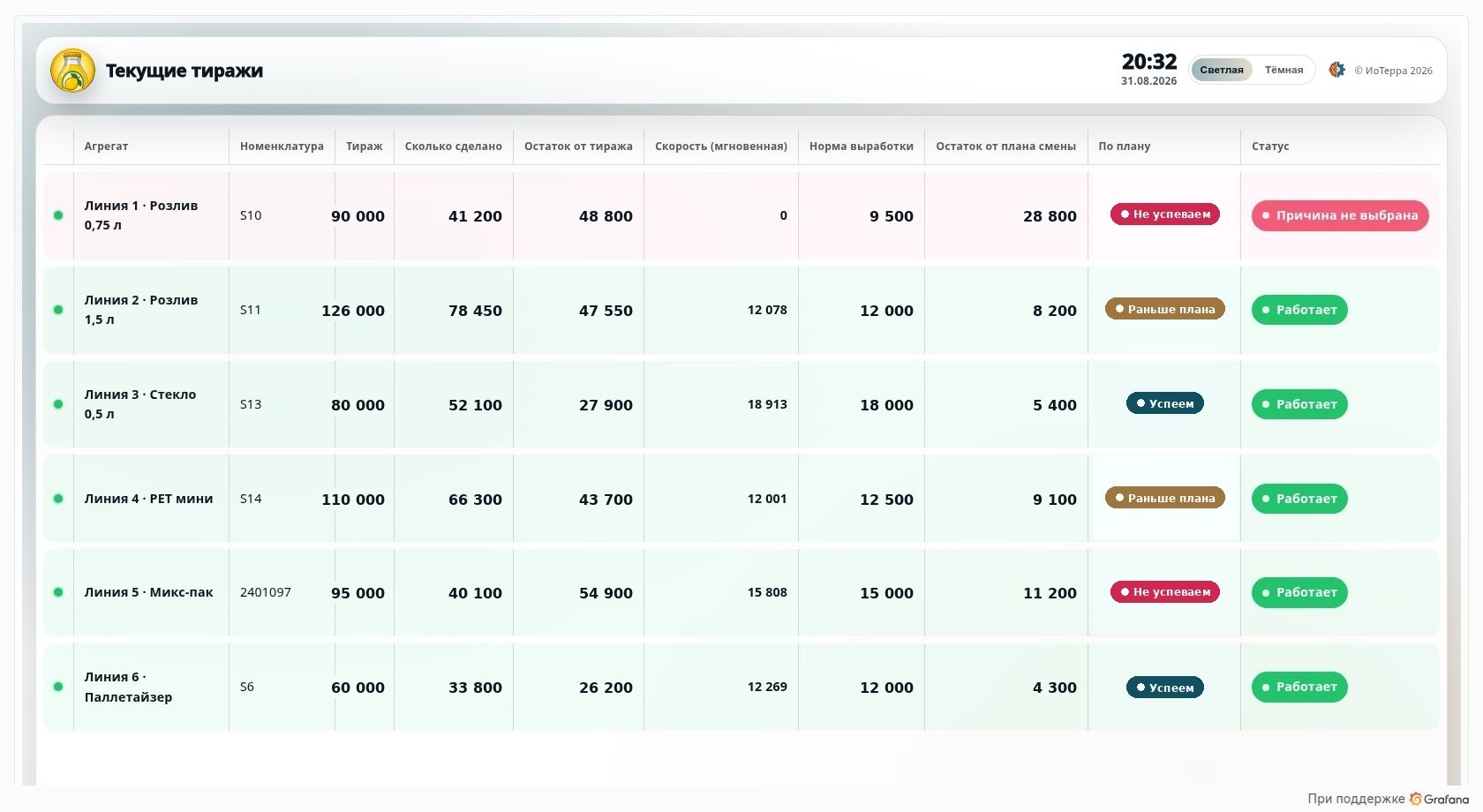Image resolution: width=1483 pixels, height=812 pixels.
Task: Click Не успеваем badge for Линия 5
Action: (x=1165, y=592)
